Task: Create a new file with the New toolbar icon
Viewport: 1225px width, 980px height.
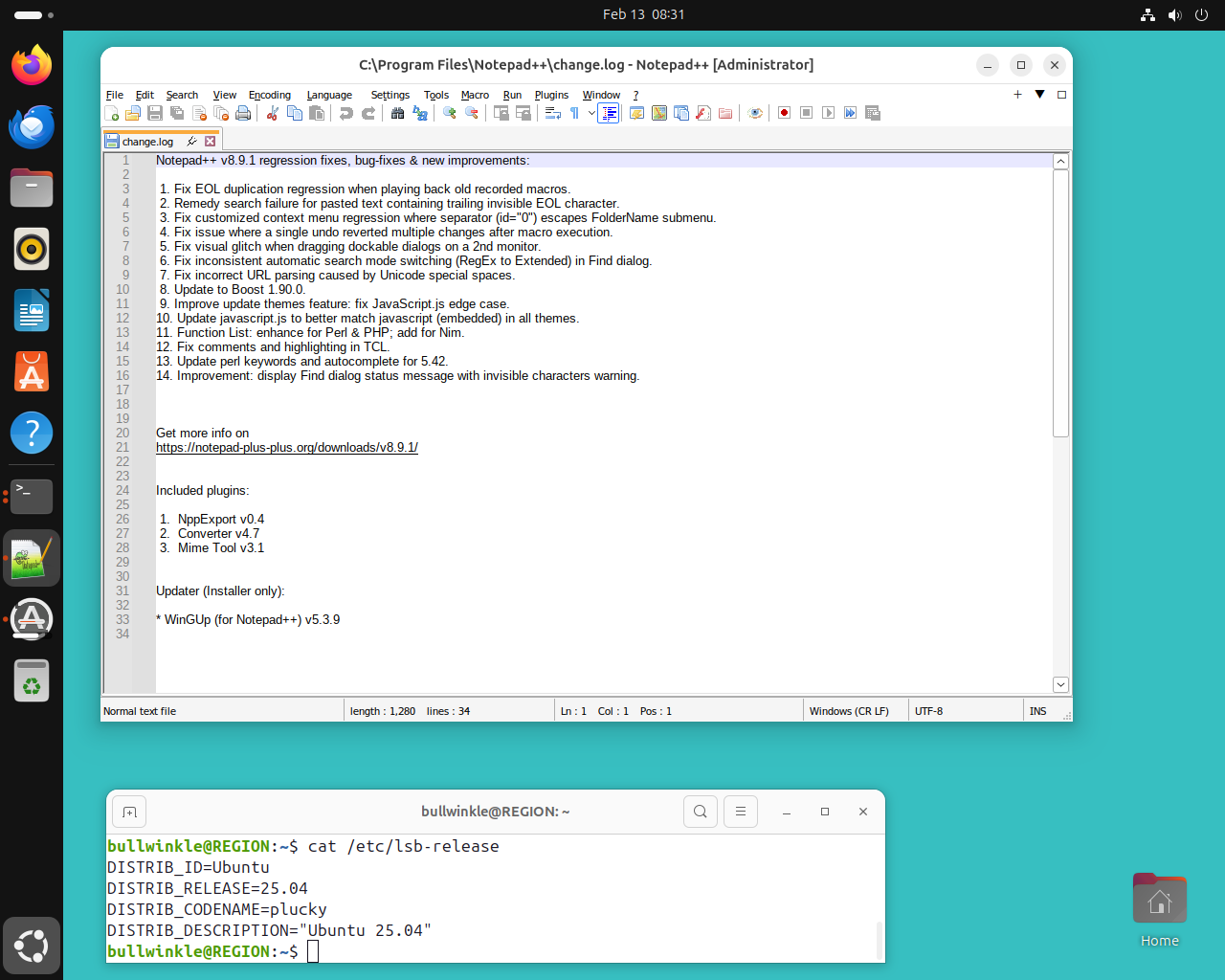Action: [x=112, y=113]
